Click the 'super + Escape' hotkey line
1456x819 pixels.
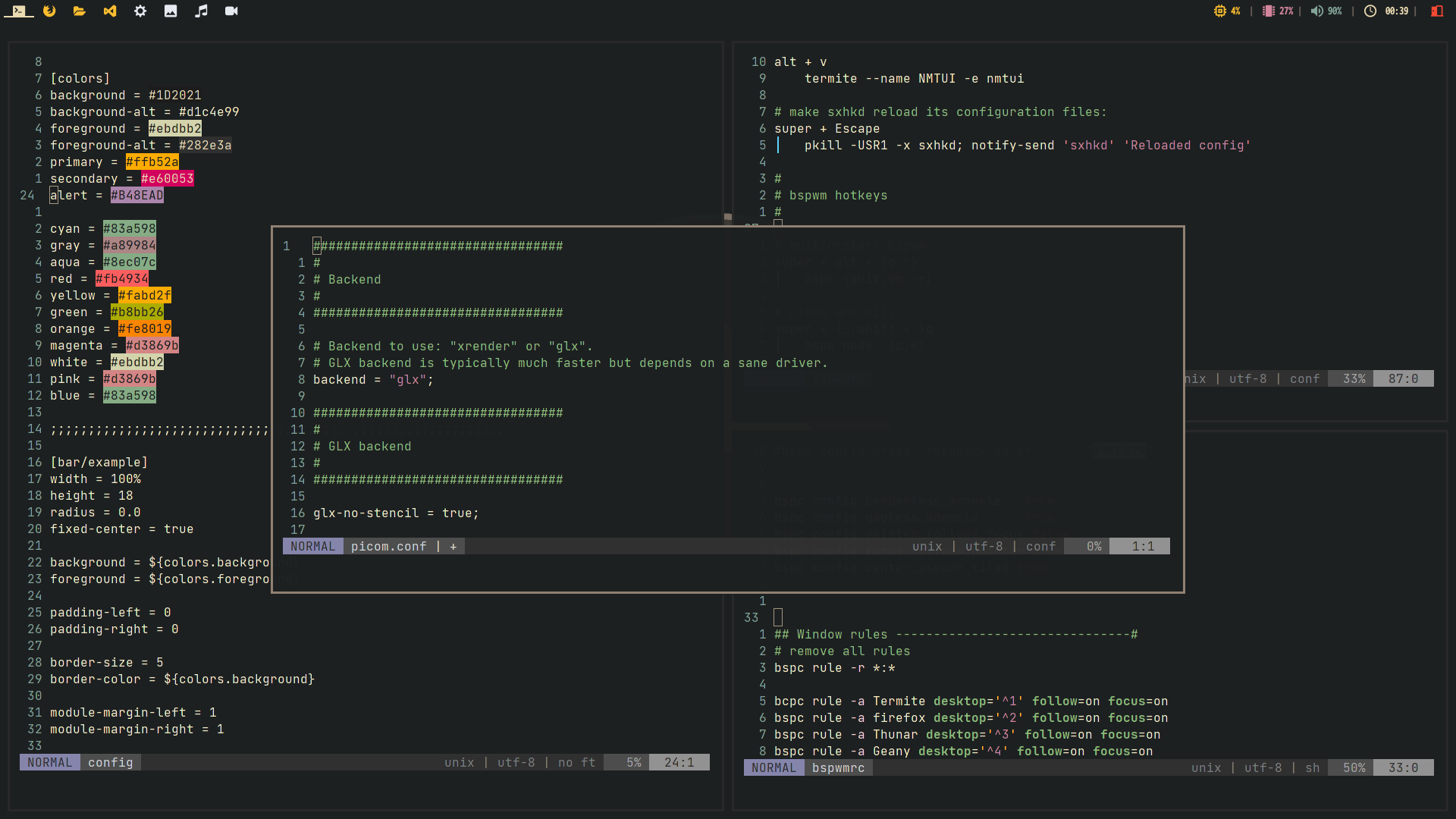click(827, 129)
